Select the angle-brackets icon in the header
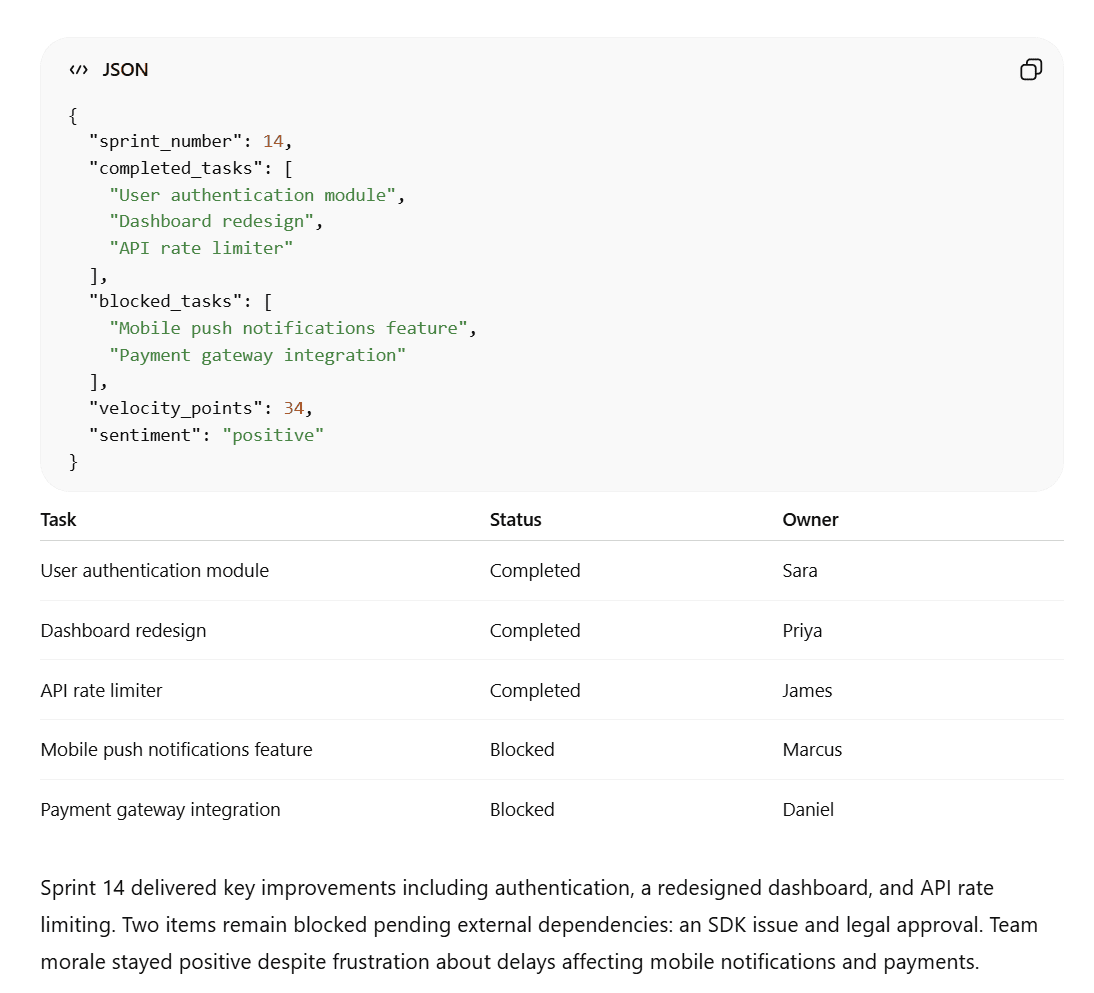The image size is (1094, 993). point(78,70)
